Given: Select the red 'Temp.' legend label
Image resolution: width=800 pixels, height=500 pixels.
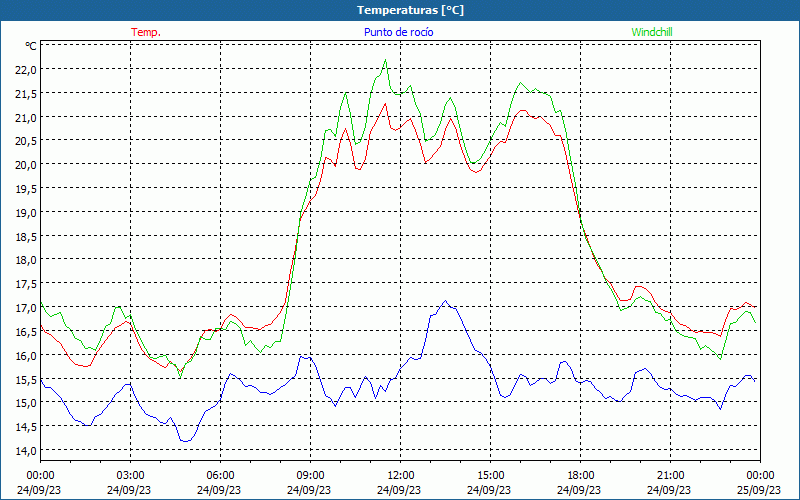Looking at the screenshot, I should point(146,32).
